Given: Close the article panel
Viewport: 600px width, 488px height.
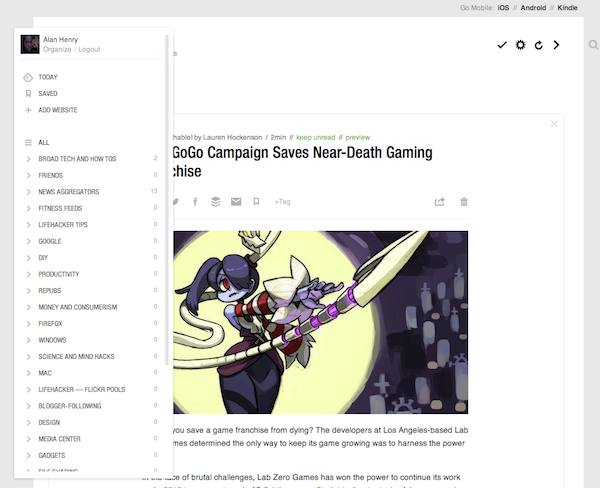Looking at the screenshot, I should (554, 124).
